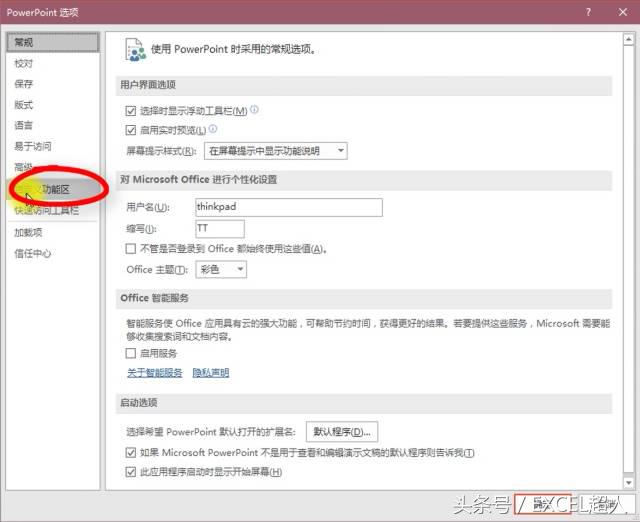640x522 pixels.
Task: Enable the 启用服务 checkbox
Action: pos(131,353)
